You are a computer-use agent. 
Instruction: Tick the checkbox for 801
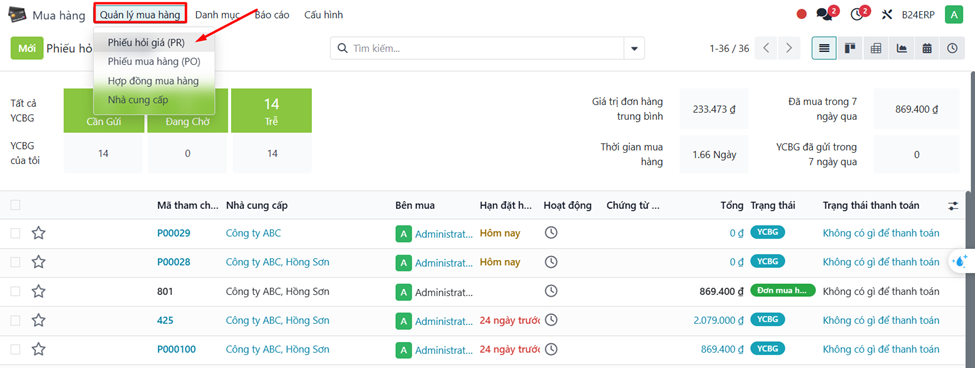16,291
